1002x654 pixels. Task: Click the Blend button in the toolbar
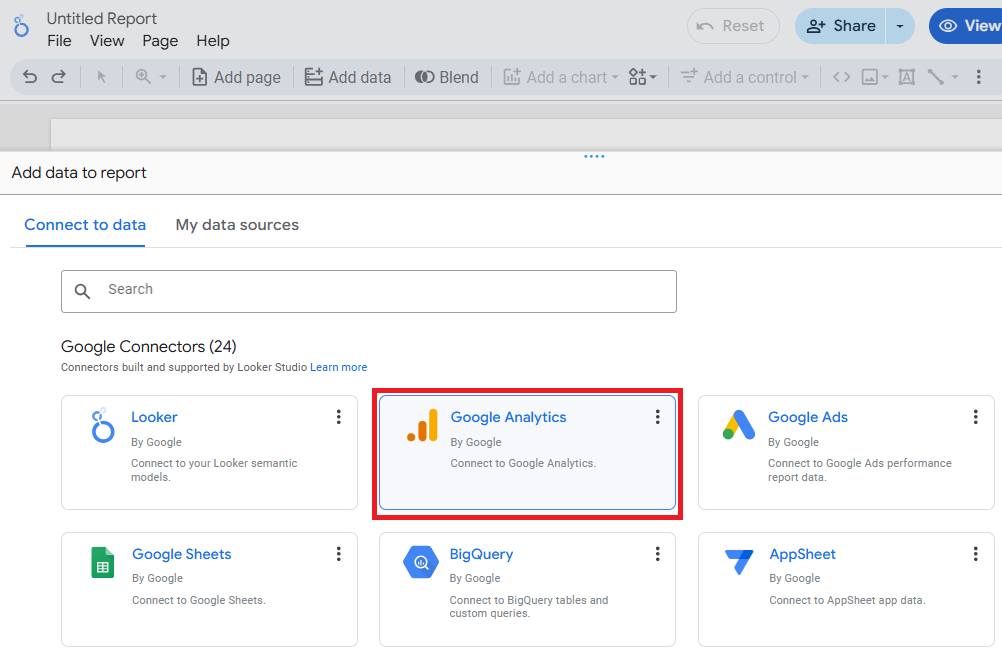[x=447, y=77]
